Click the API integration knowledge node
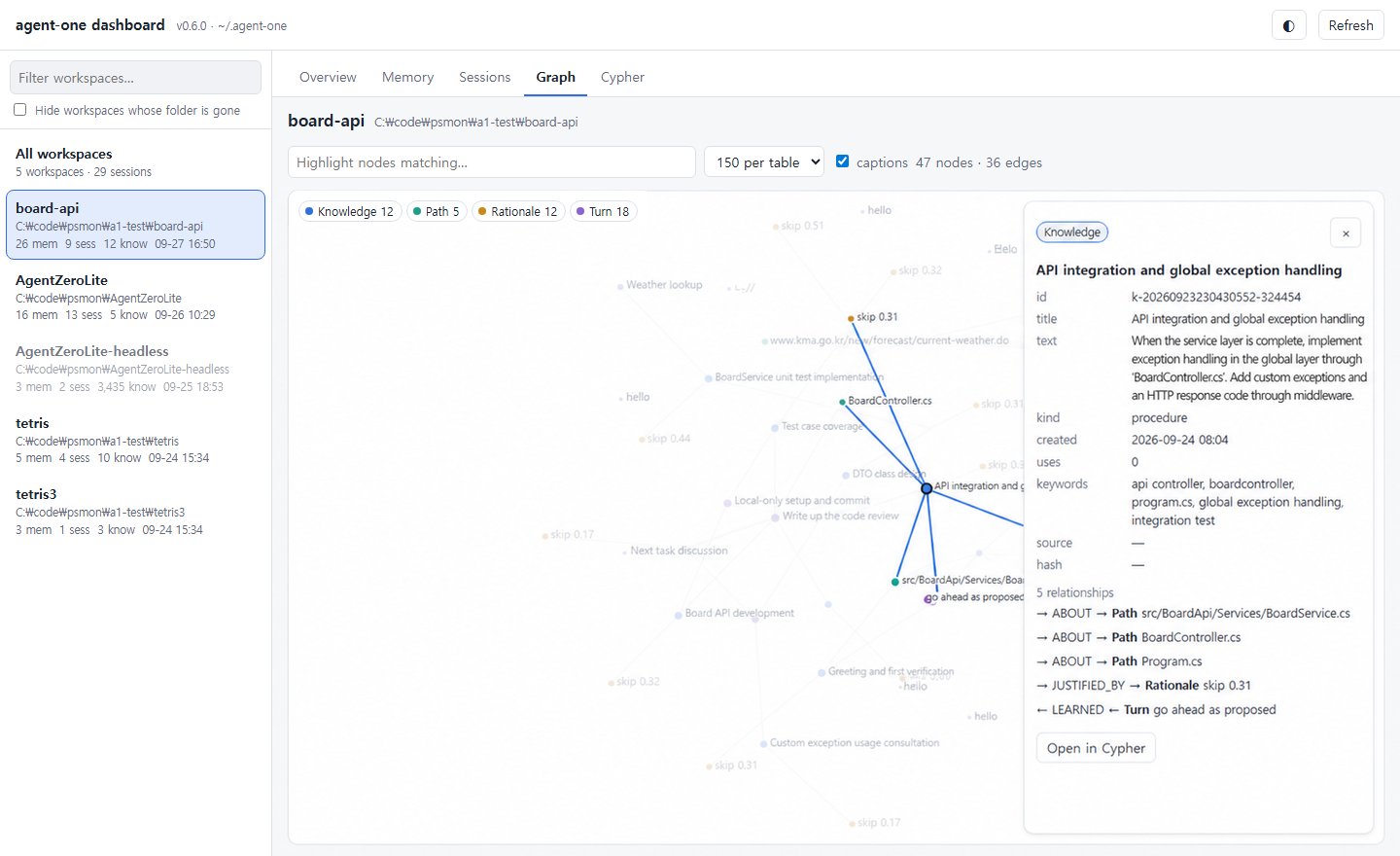The image size is (1400, 856). point(927,488)
